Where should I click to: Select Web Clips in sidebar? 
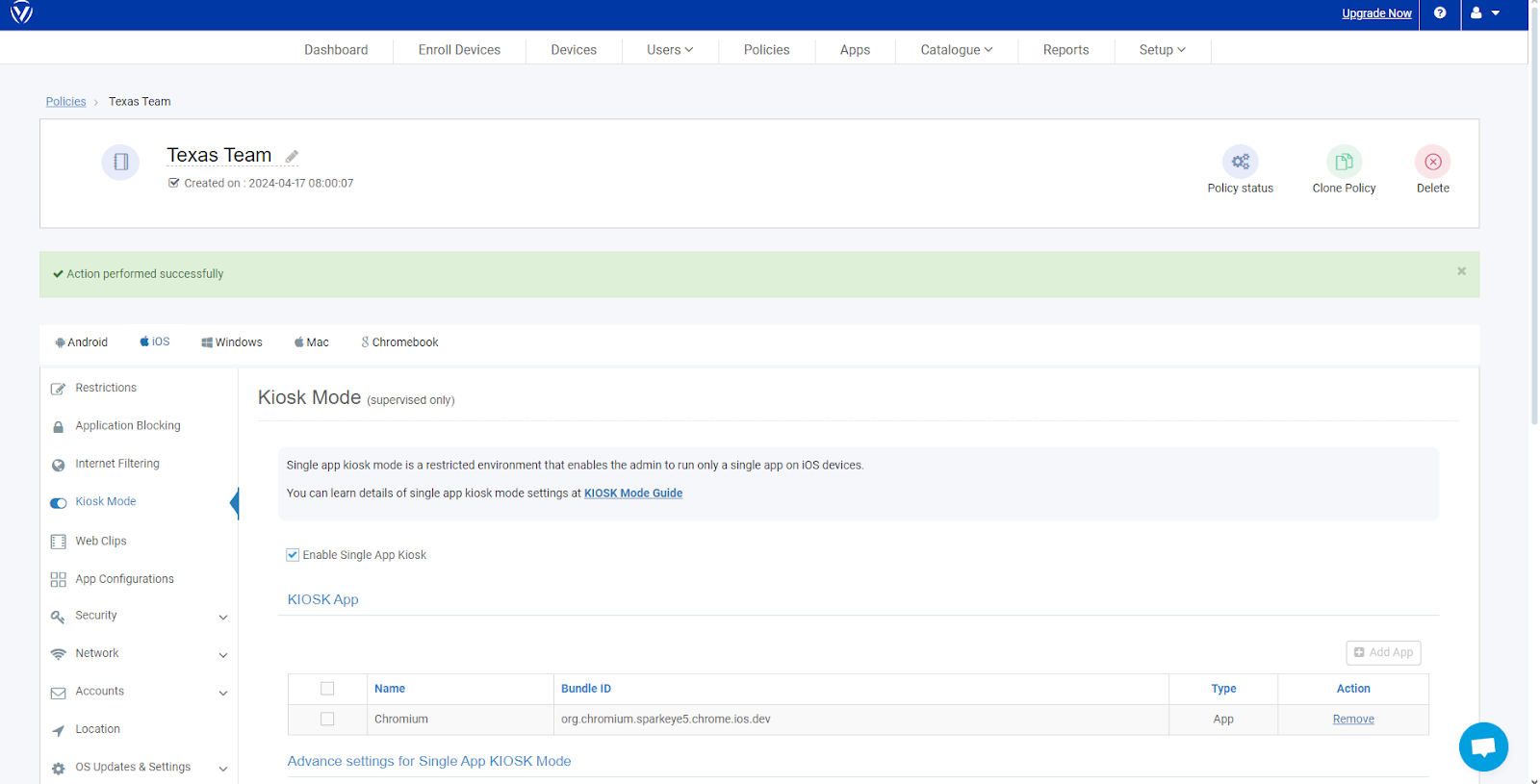pyautogui.click(x=101, y=542)
